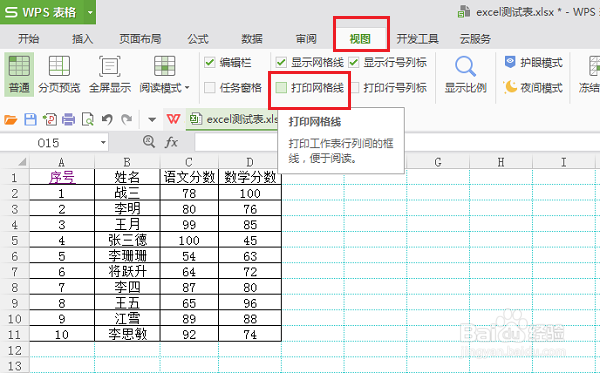600x373 pixels.
Task: Uncheck the 编辑栏 checkbox
Action: click(x=209, y=62)
